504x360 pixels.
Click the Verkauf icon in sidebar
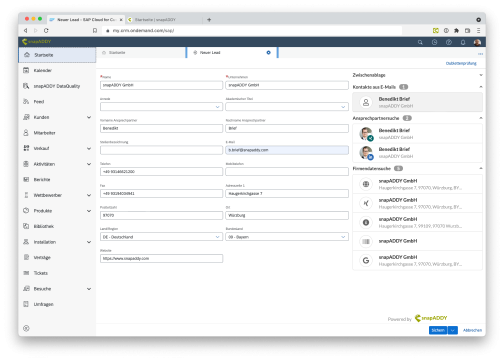pos(26,148)
